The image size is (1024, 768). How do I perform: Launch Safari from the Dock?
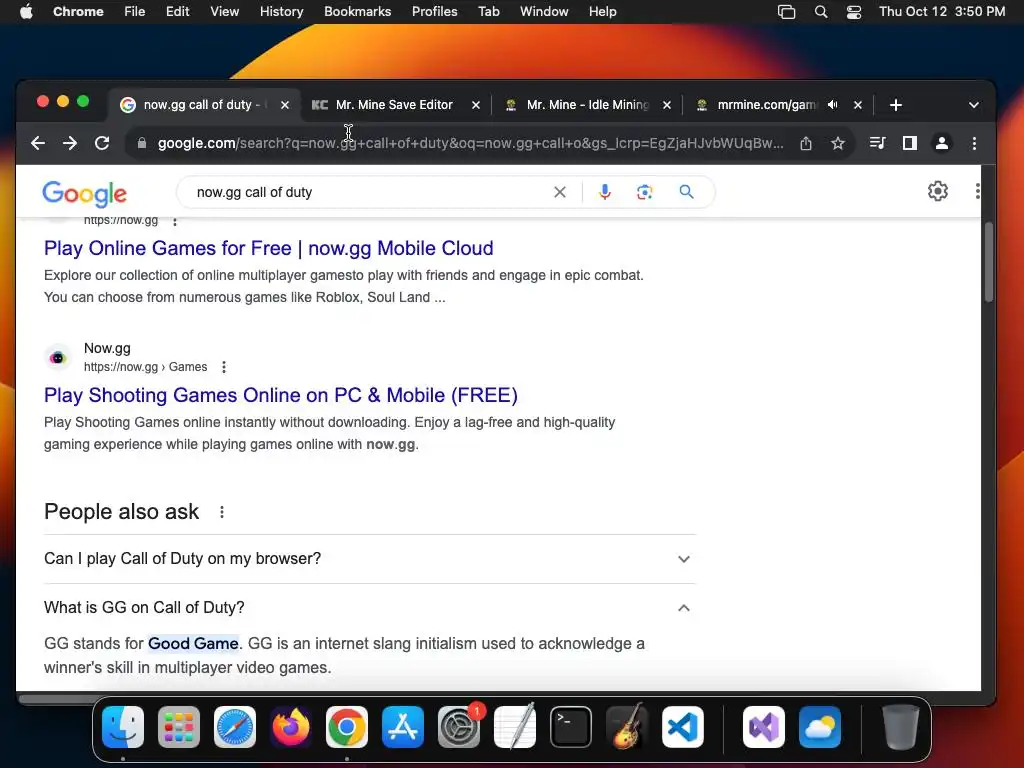[234, 726]
